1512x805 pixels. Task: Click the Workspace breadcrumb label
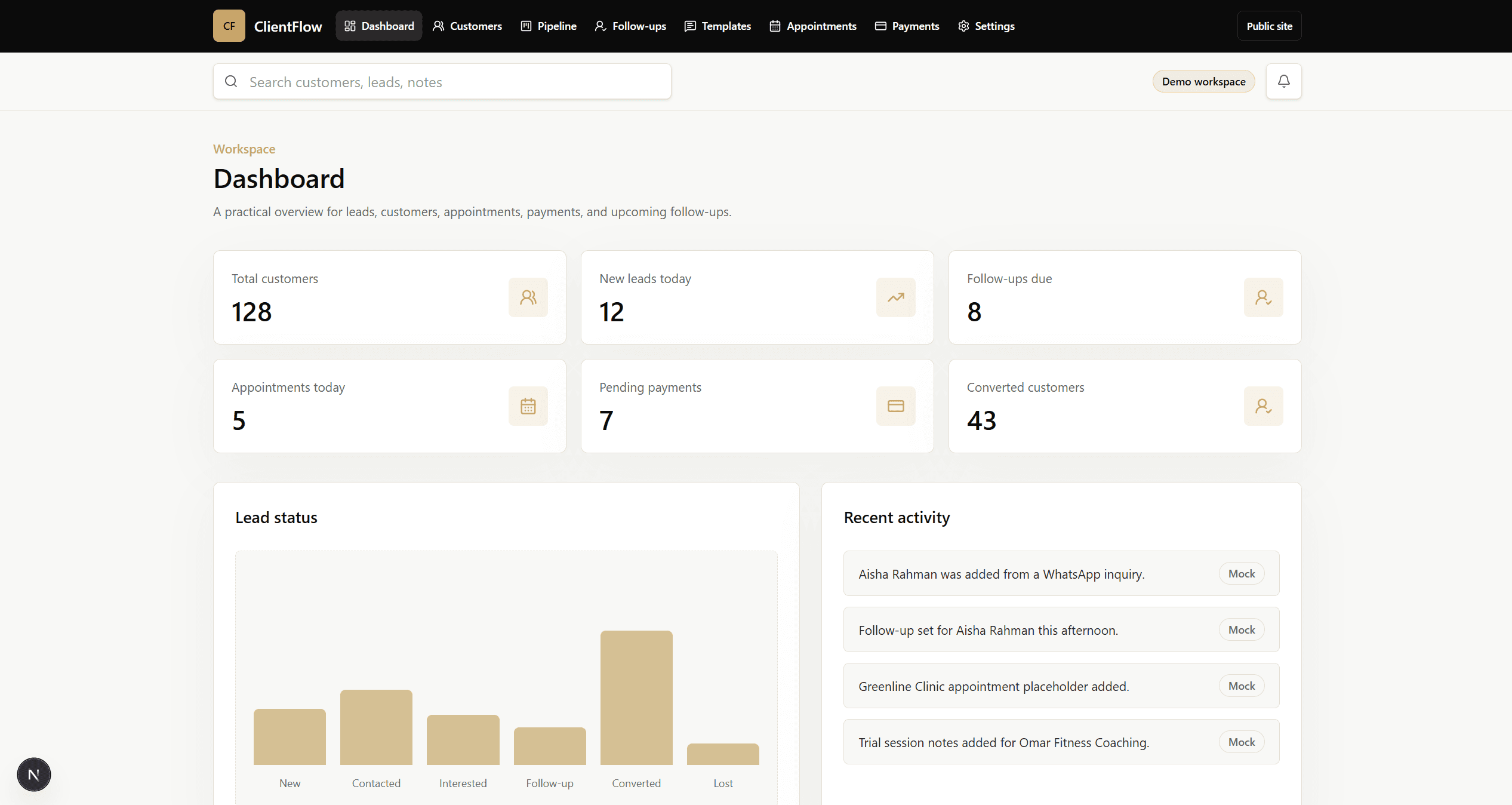(x=244, y=149)
